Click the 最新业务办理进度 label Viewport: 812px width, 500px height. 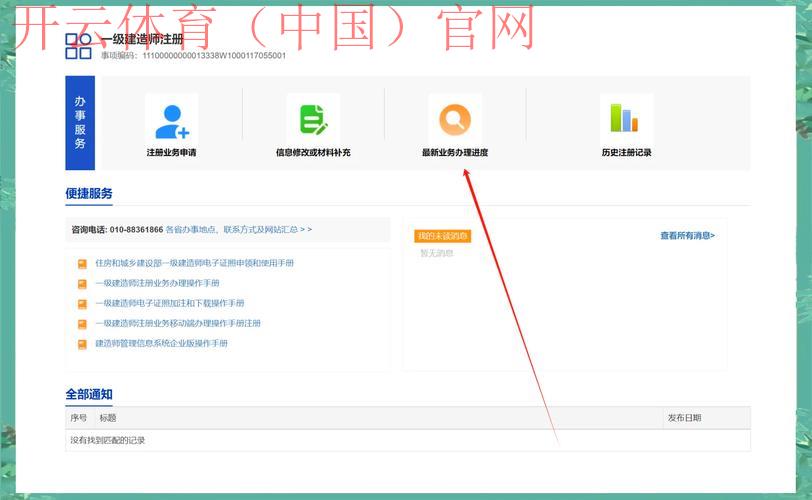point(455,152)
